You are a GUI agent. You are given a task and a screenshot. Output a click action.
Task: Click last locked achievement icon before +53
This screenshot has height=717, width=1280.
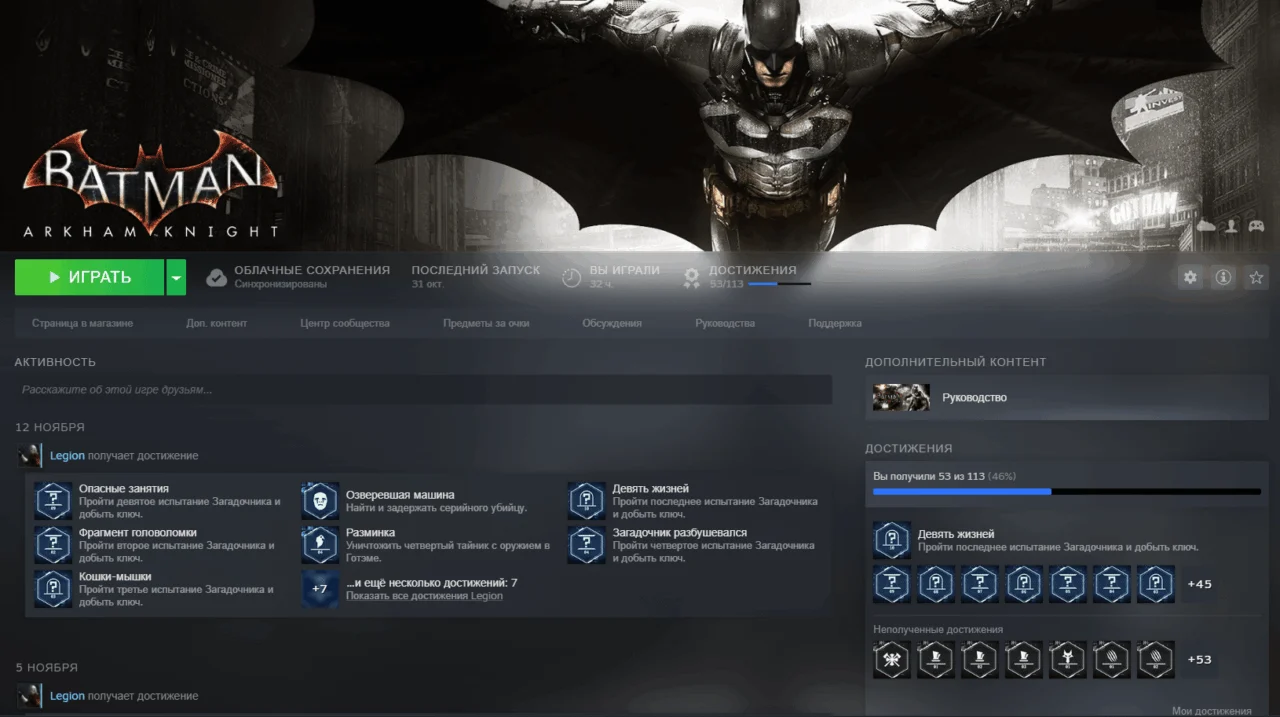[1156, 660]
